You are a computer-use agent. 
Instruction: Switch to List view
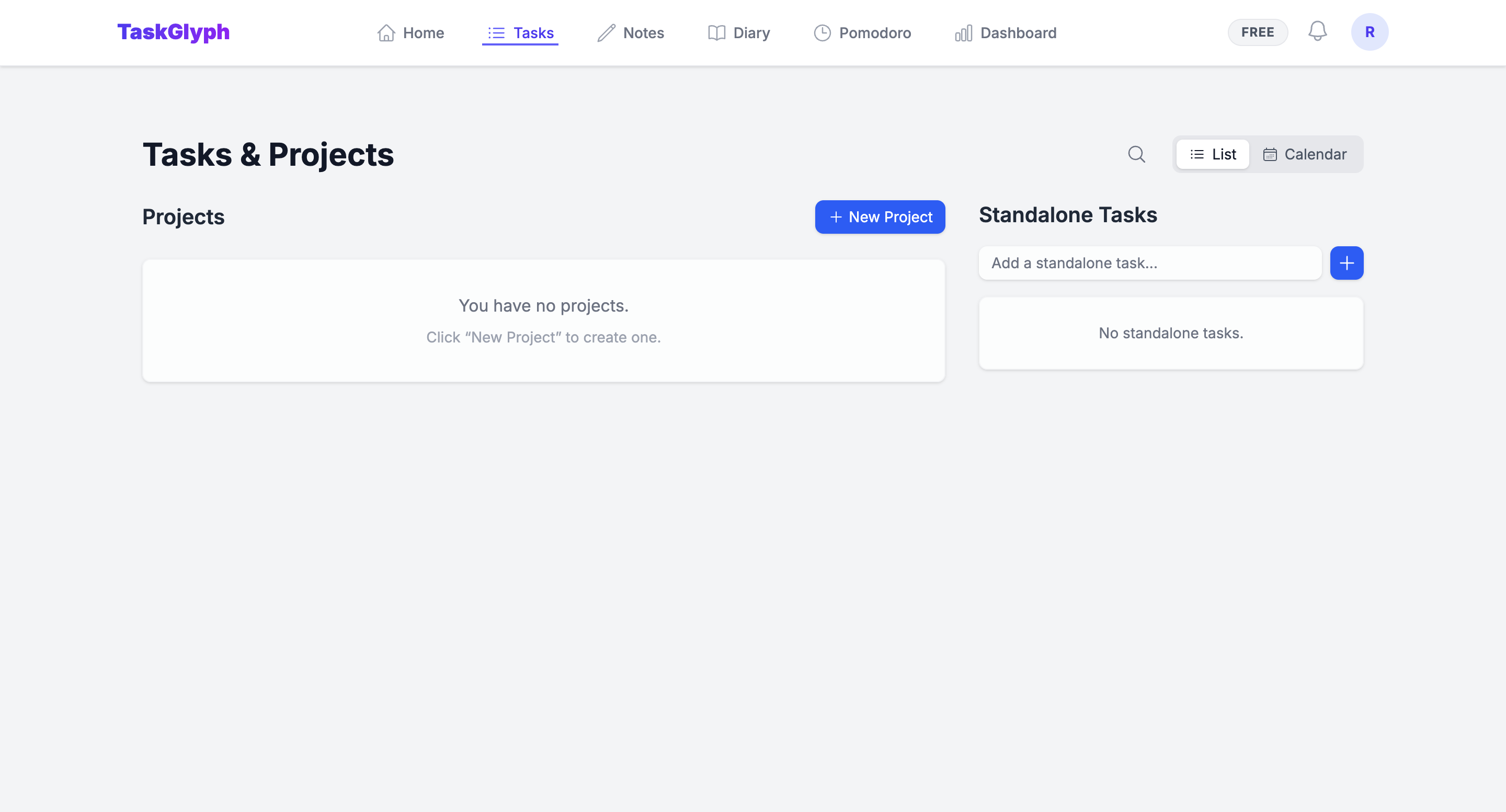tap(1213, 154)
